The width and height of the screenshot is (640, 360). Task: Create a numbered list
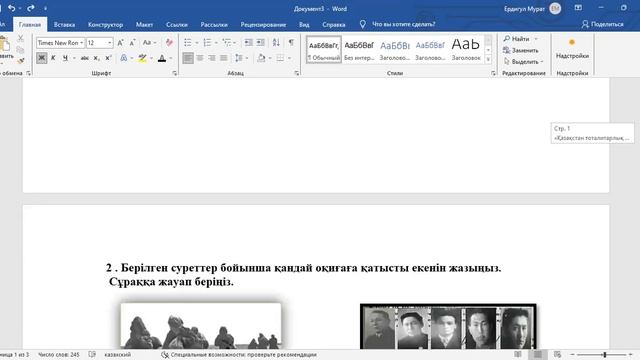pos(207,43)
